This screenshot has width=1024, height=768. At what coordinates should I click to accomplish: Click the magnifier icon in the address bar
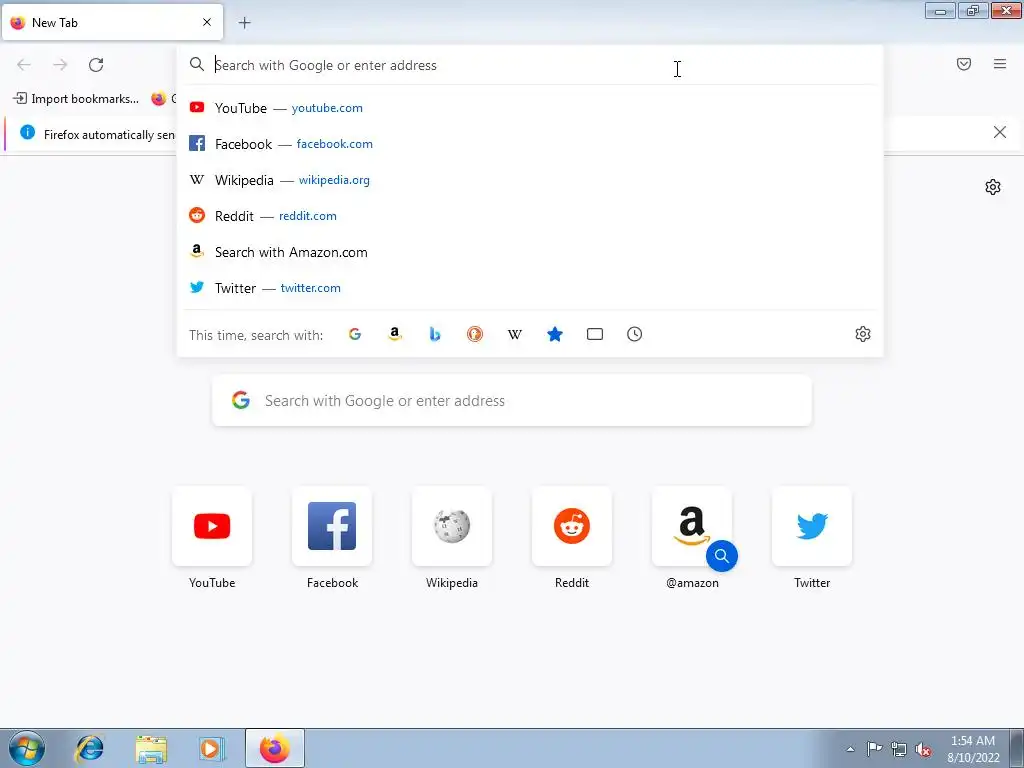click(x=197, y=64)
